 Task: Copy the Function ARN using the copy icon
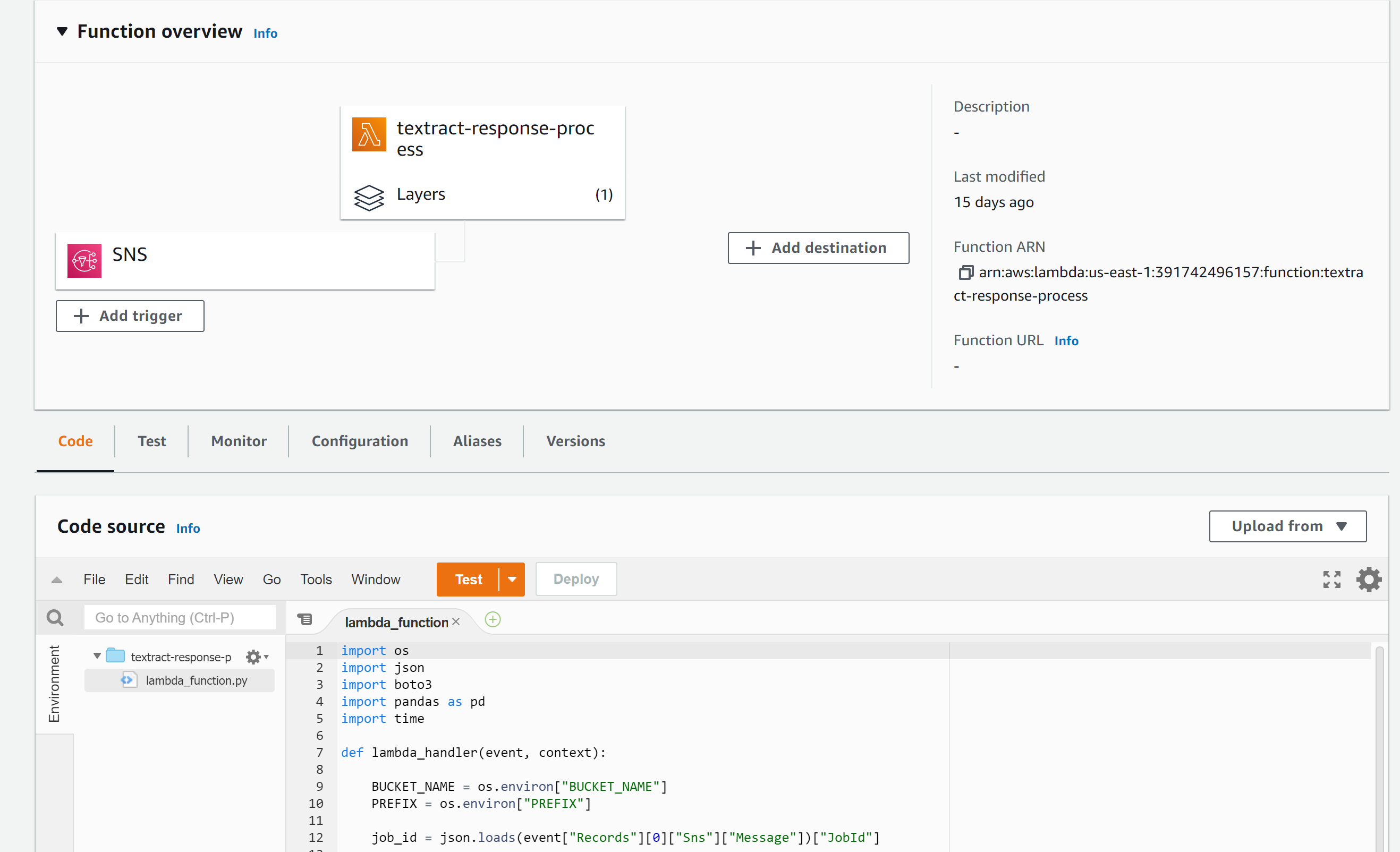pyautogui.click(x=966, y=272)
